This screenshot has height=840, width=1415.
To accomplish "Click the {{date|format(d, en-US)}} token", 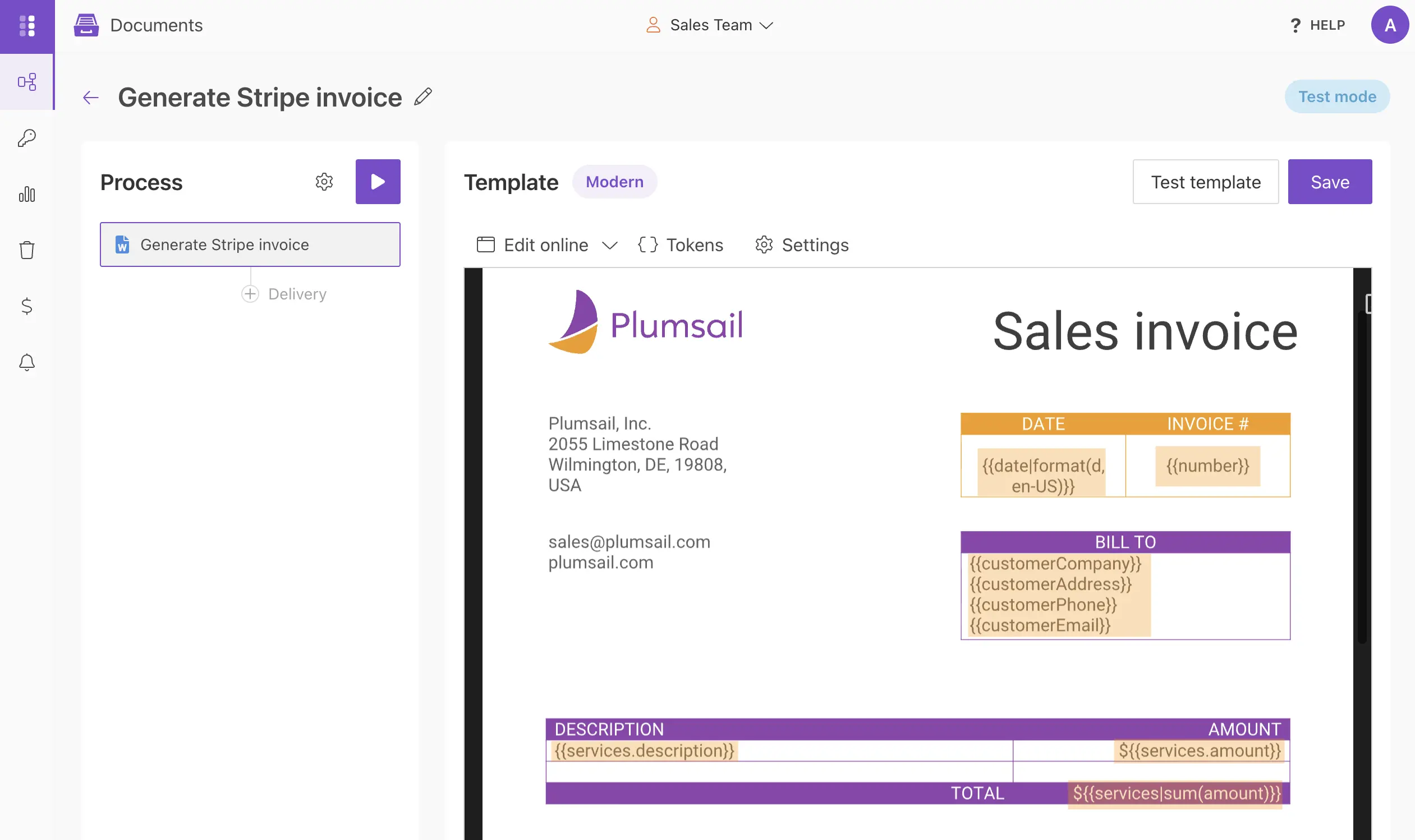I will [1043, 476].
